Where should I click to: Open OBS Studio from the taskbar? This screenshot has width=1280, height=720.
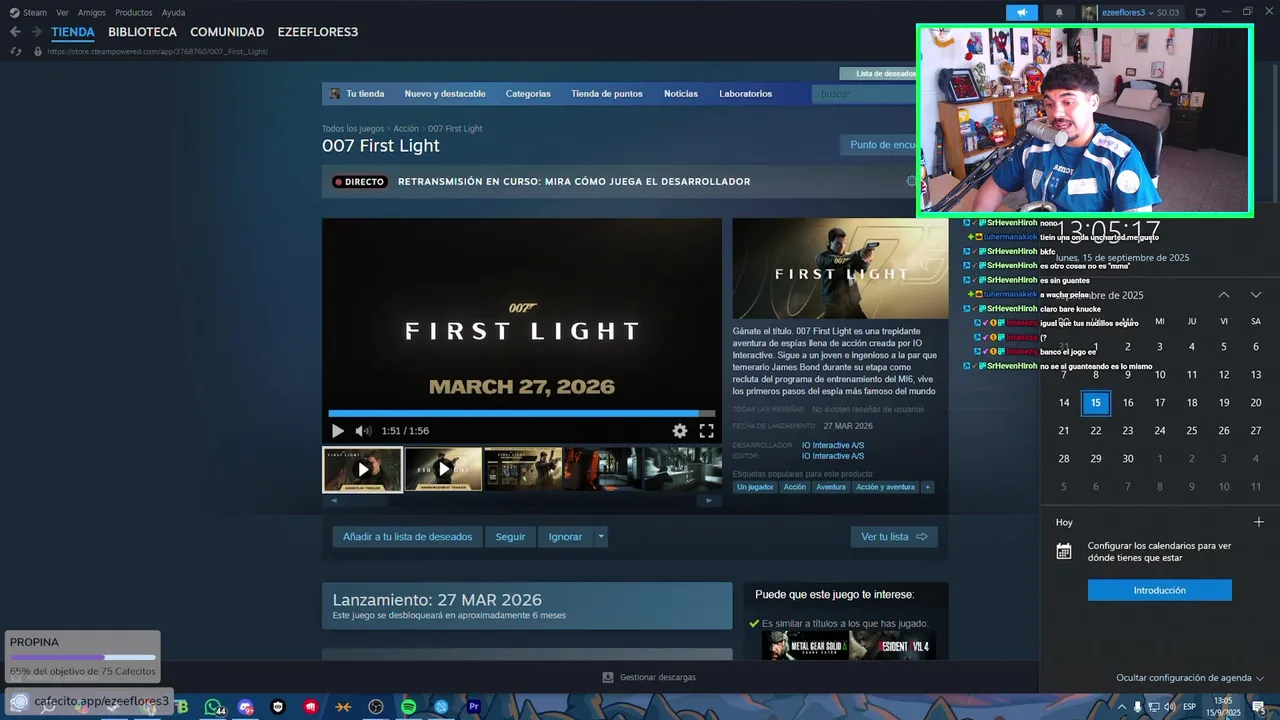coord(376,707)
